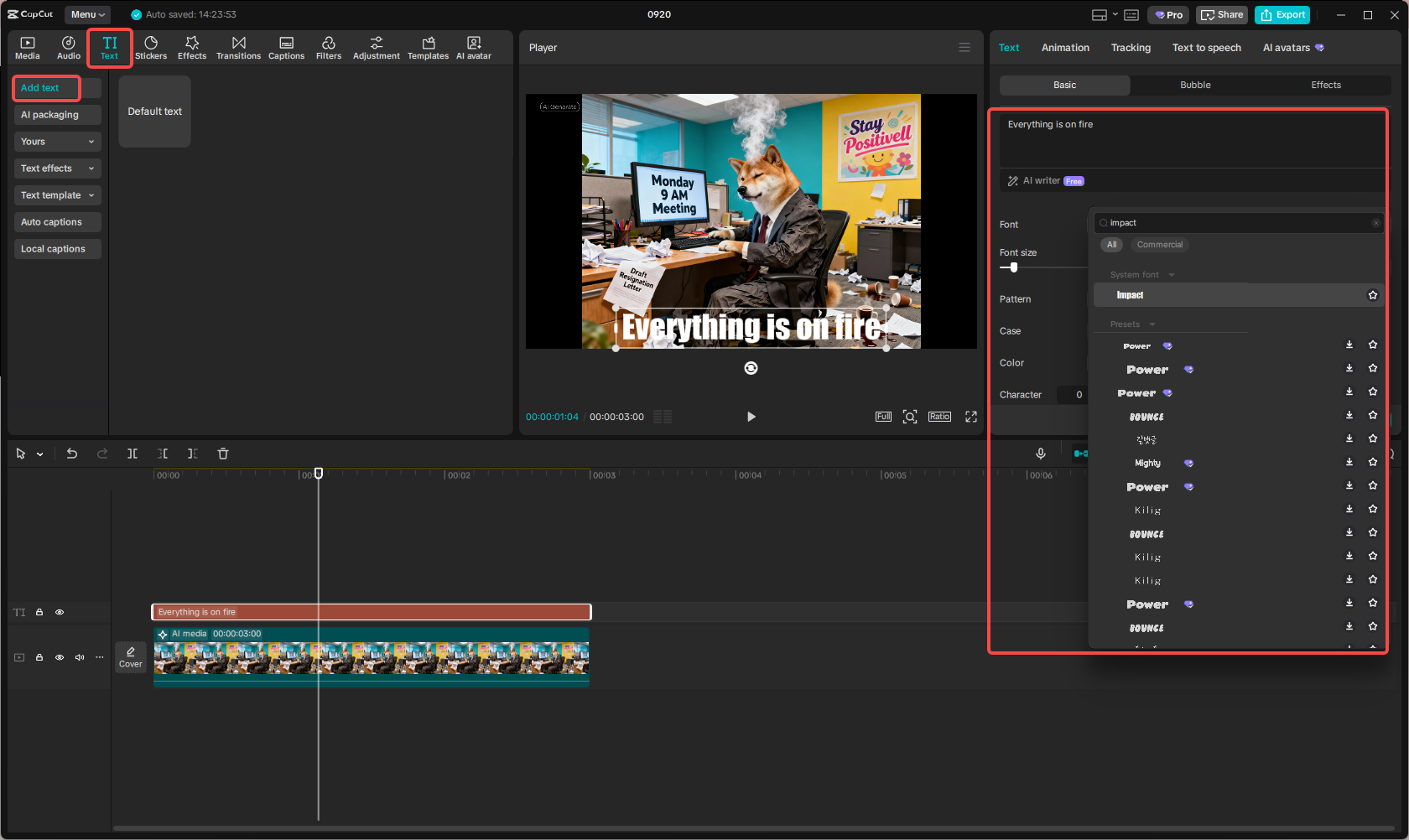The width and height of the screenshot is (1409, 840).
Task: Click the microphone record voiceover icon
Action: pos(1040,454)
